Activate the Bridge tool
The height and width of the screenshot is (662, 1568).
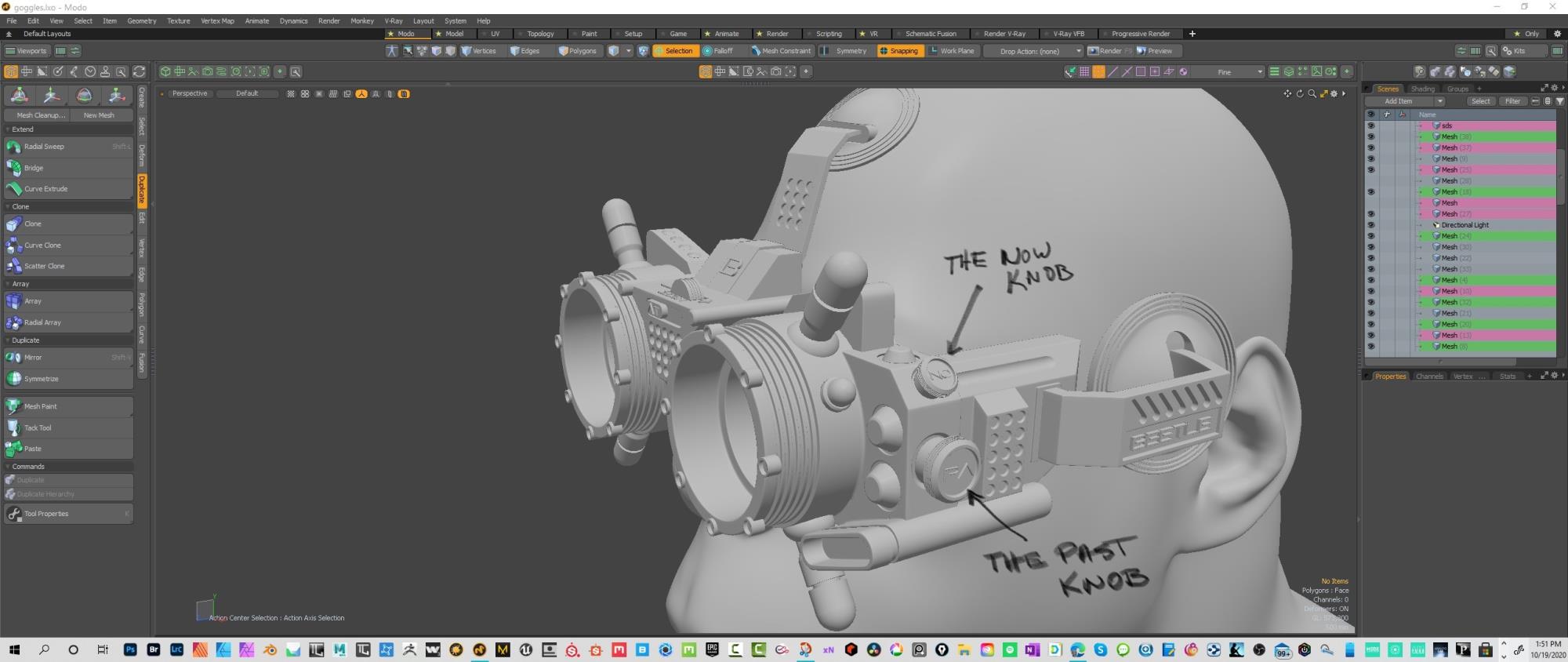[68, 168]
